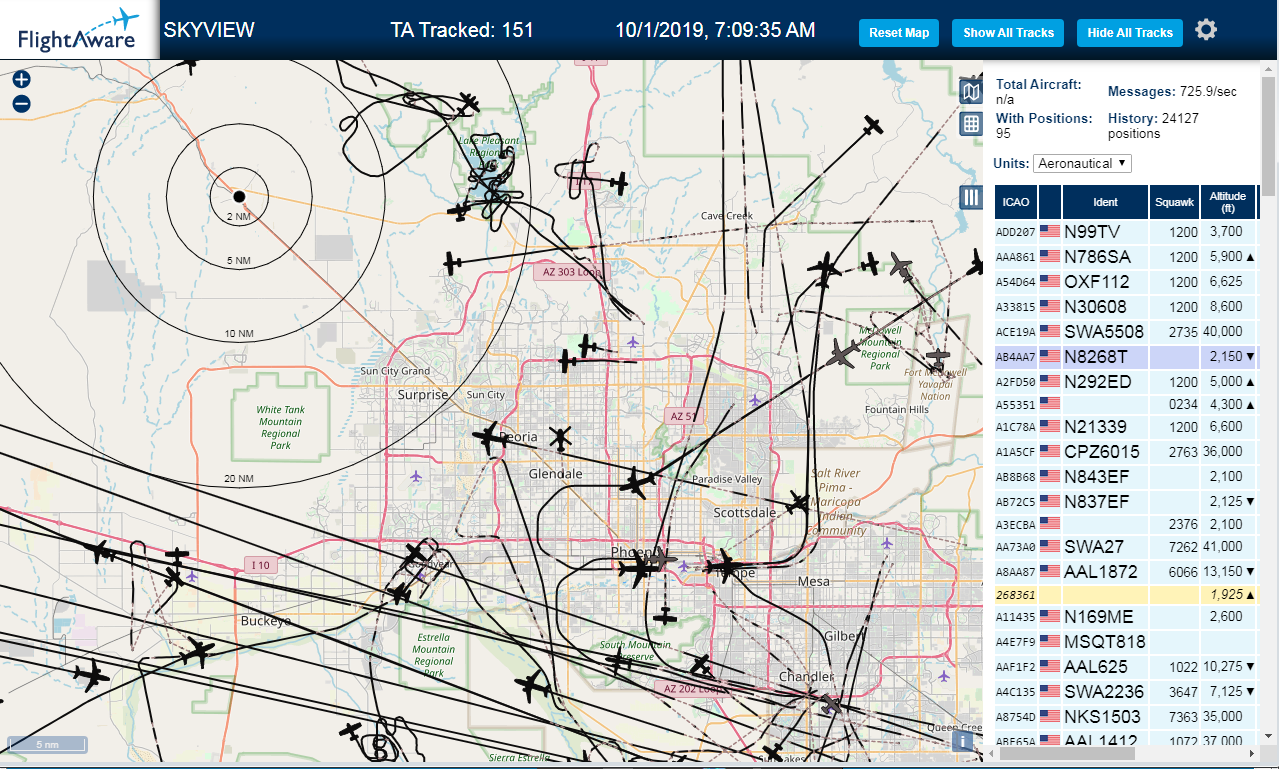Click the descending arrow in N8268T altitude cell
Image resolution: width=1279 pixels, height=769 pixels.
[1250, 356]
